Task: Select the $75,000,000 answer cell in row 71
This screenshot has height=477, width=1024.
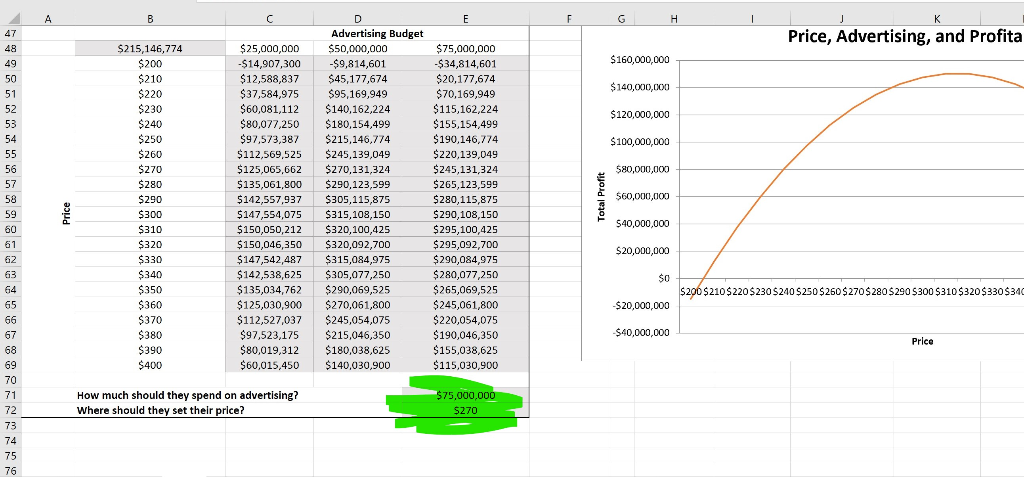Action: (x=464, y=395)
